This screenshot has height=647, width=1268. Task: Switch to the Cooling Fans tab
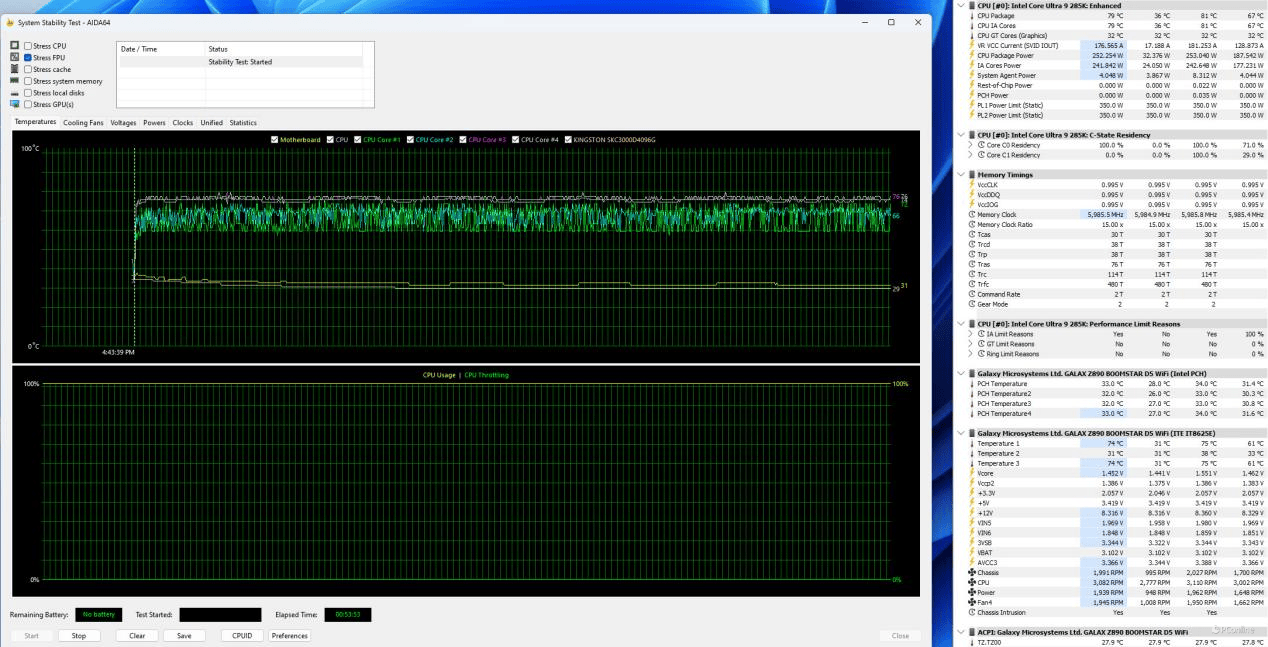83,123
